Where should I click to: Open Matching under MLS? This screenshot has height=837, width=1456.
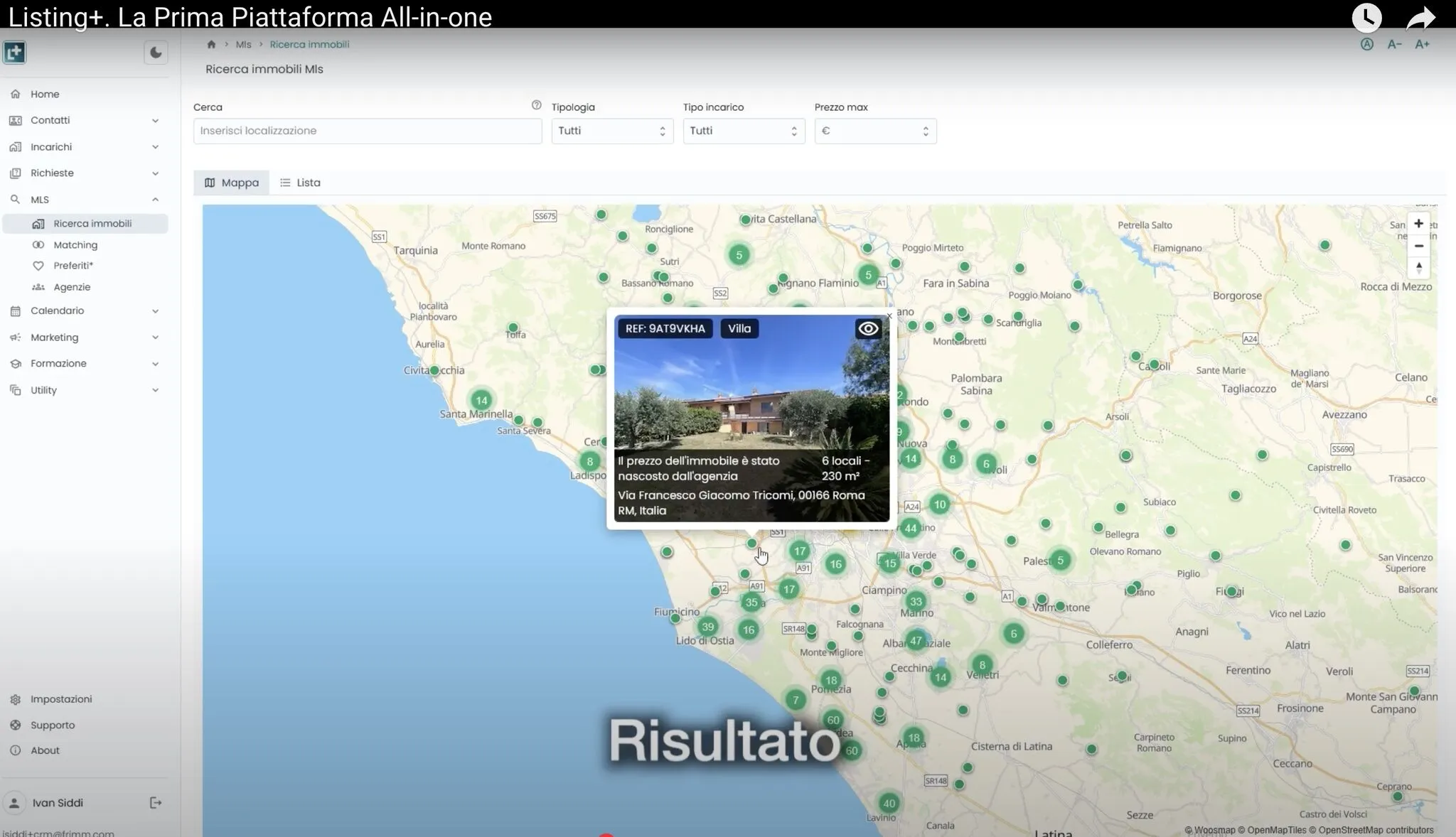click(x=75, y=244)
